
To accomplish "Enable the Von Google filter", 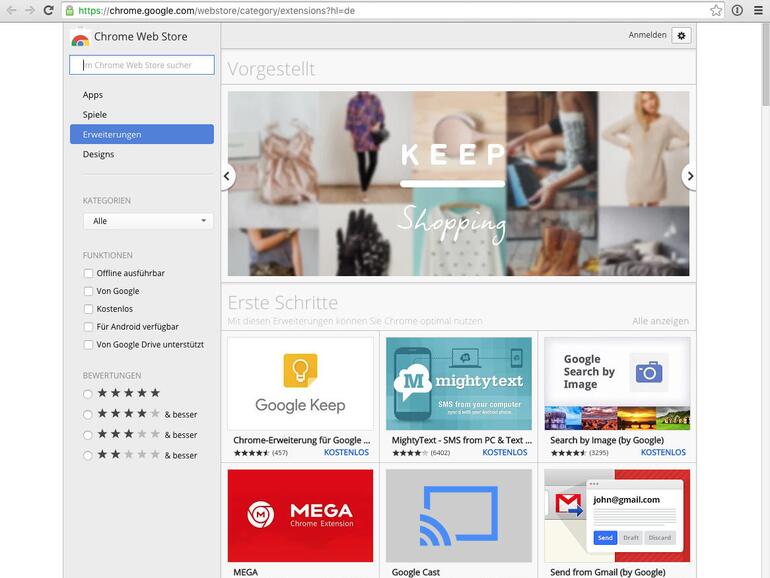I will (x=88, y=291).
